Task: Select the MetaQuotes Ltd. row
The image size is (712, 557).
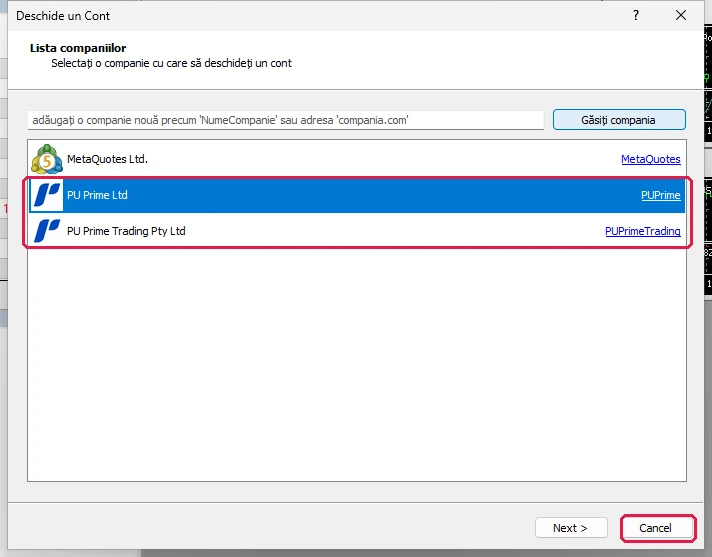Action: pyautogui.click(x=357, y=159)
